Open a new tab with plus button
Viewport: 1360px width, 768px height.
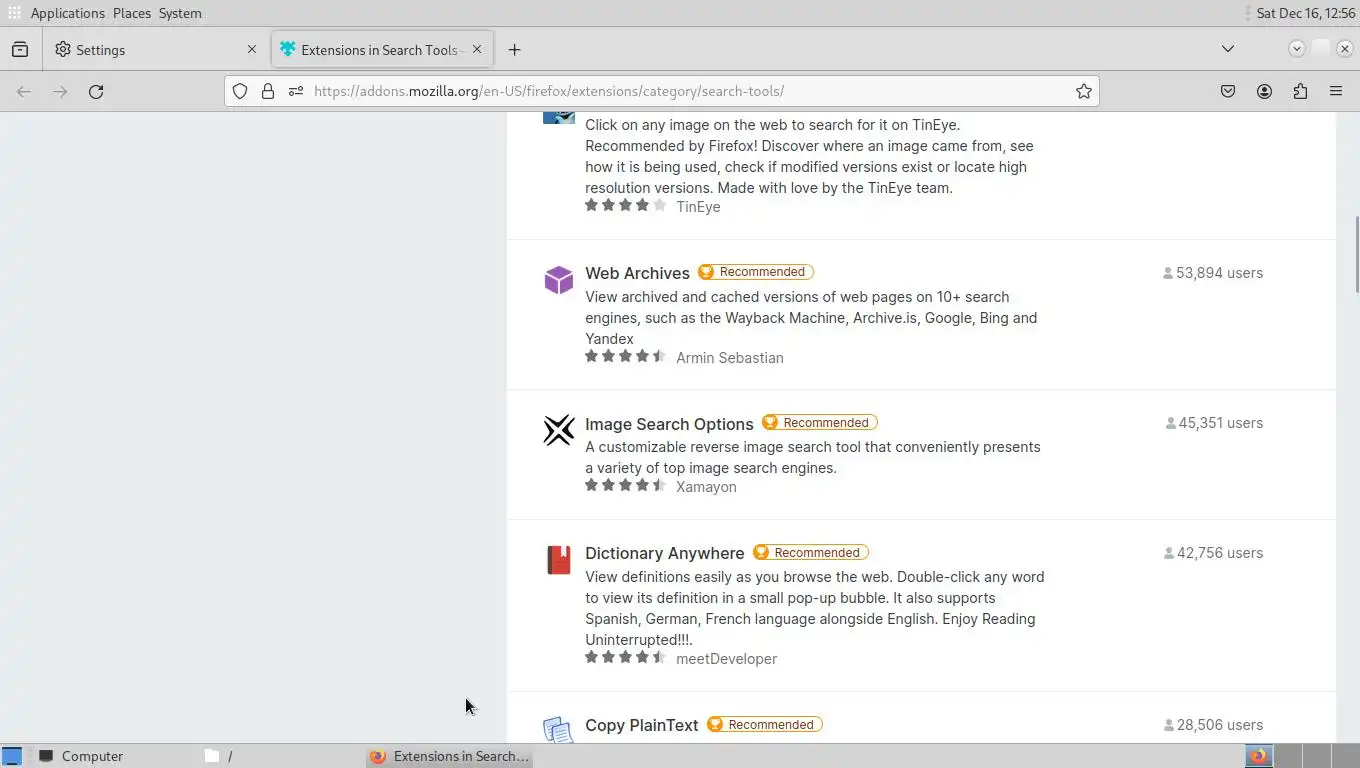coord(514,49)
